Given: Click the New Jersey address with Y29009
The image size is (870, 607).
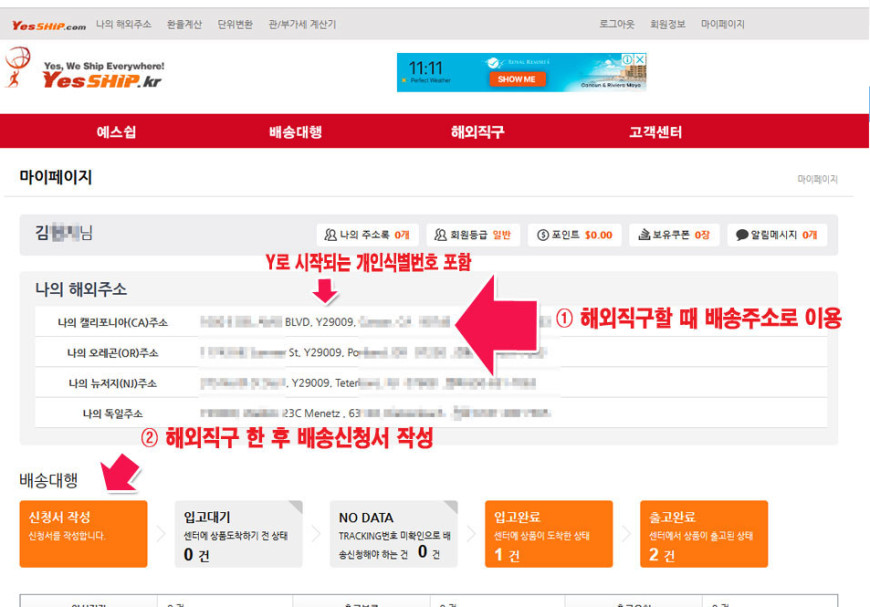Looking at the screenshot, I should click(x=367, y=383).
